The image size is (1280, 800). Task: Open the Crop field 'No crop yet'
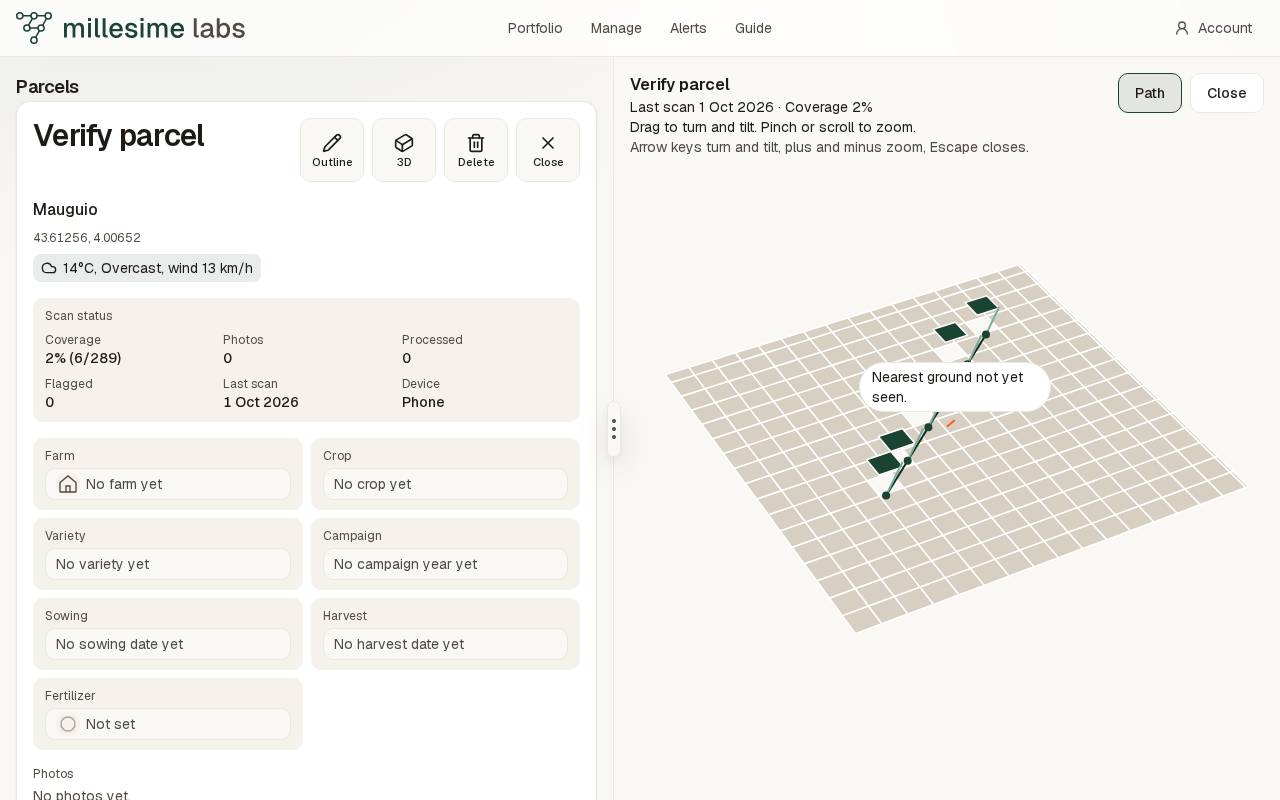(445, 484)
